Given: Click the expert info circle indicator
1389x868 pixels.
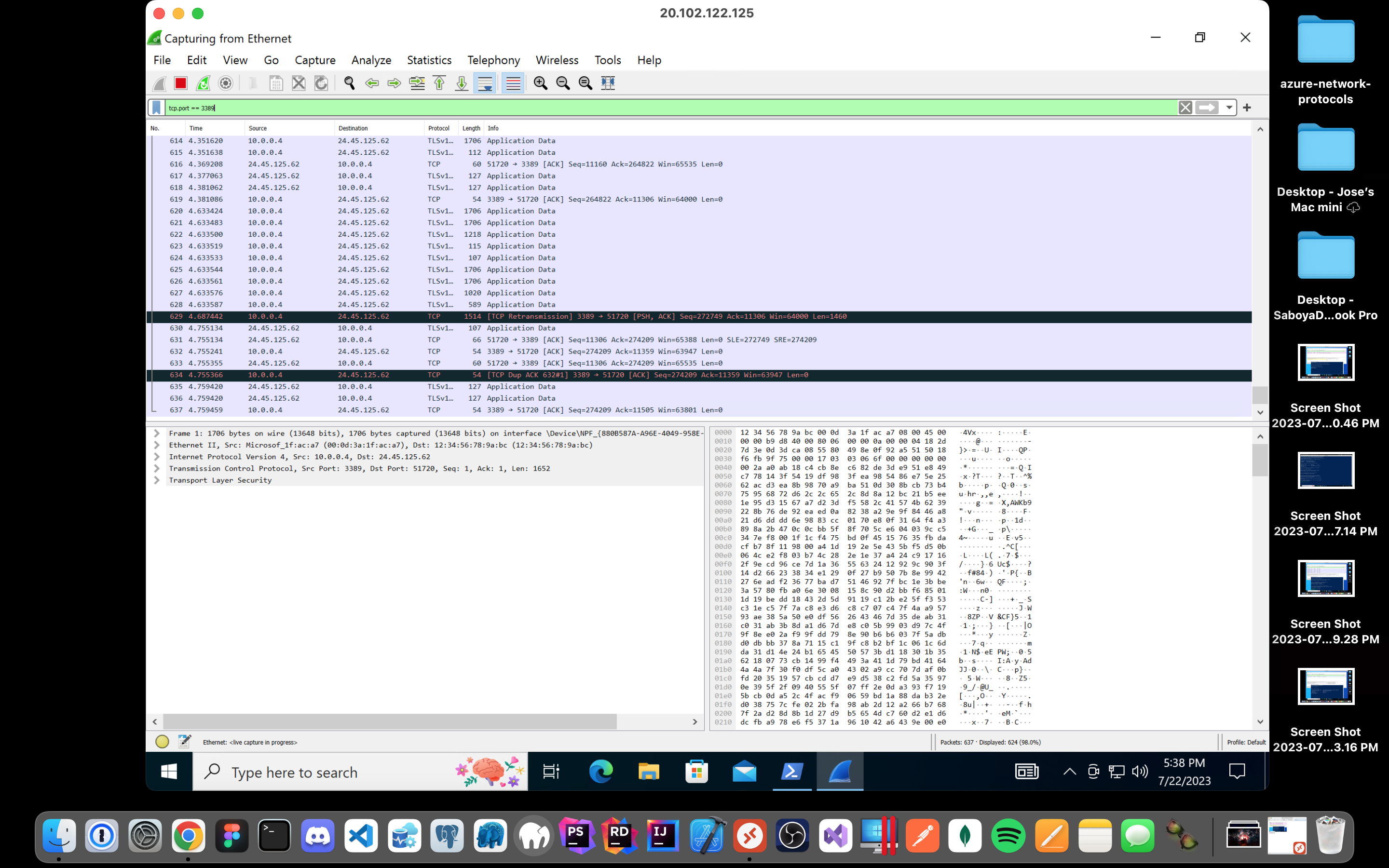Looking at the screenshot, I should (x=162, y=742).
